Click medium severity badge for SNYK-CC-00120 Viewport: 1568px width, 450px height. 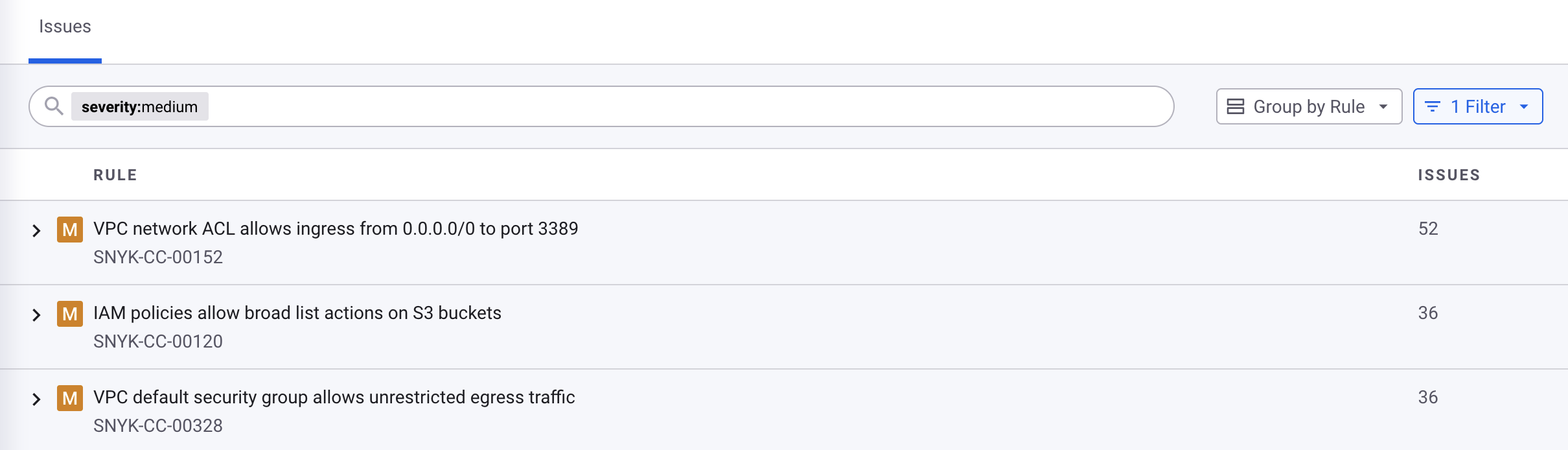[x=70, y=314]
